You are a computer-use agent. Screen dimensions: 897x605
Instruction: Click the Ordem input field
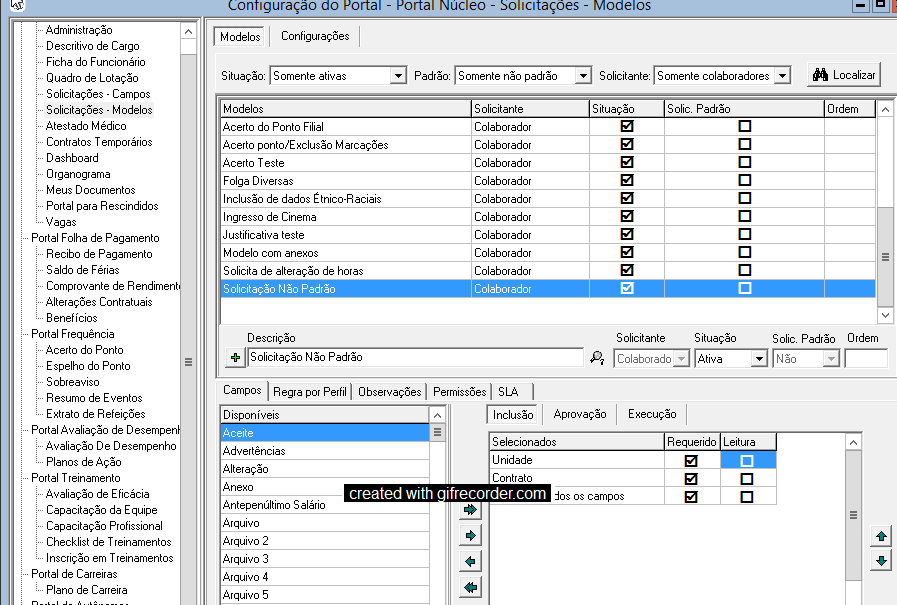[865, 358]
